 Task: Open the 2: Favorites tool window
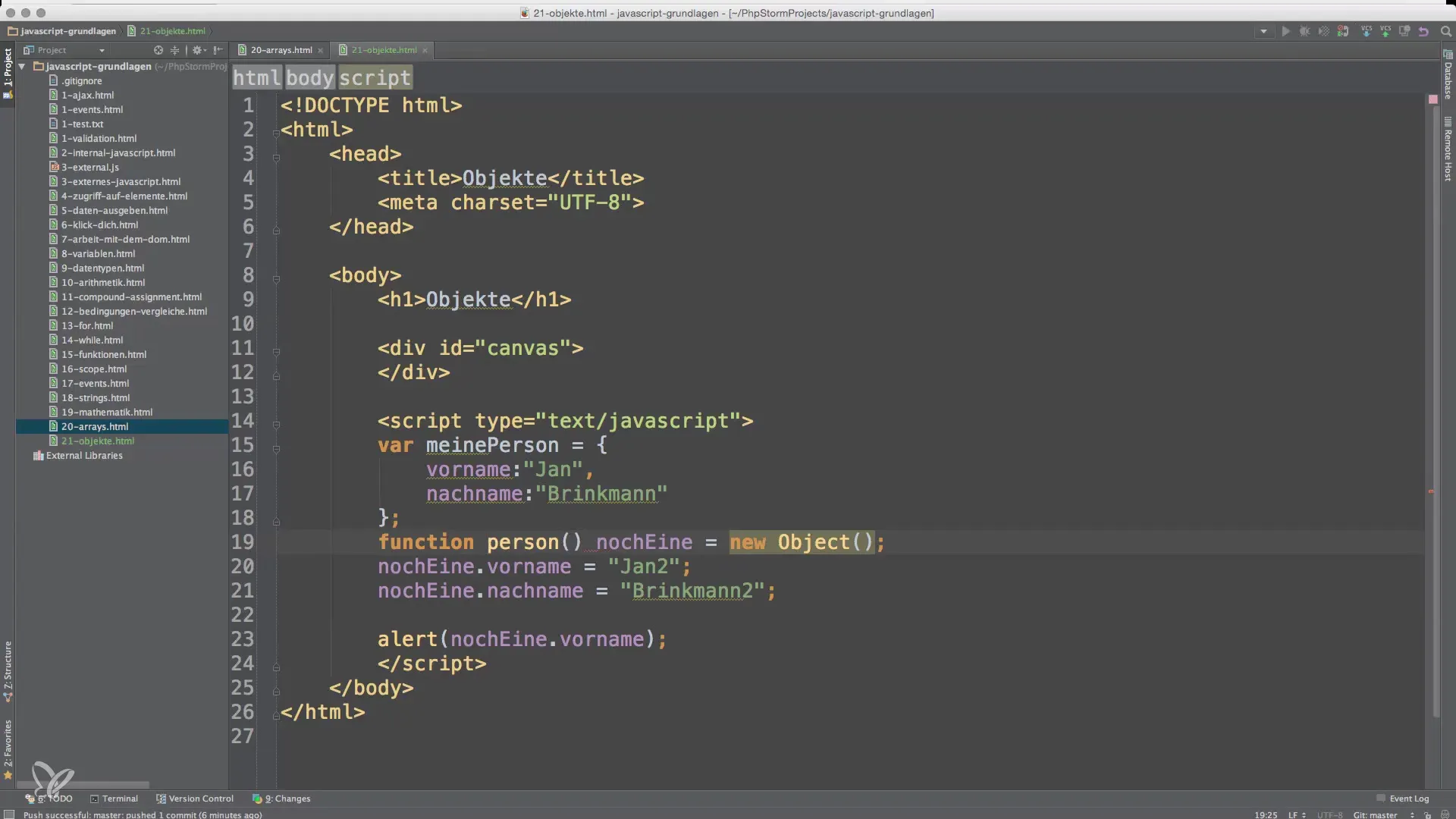8,749
